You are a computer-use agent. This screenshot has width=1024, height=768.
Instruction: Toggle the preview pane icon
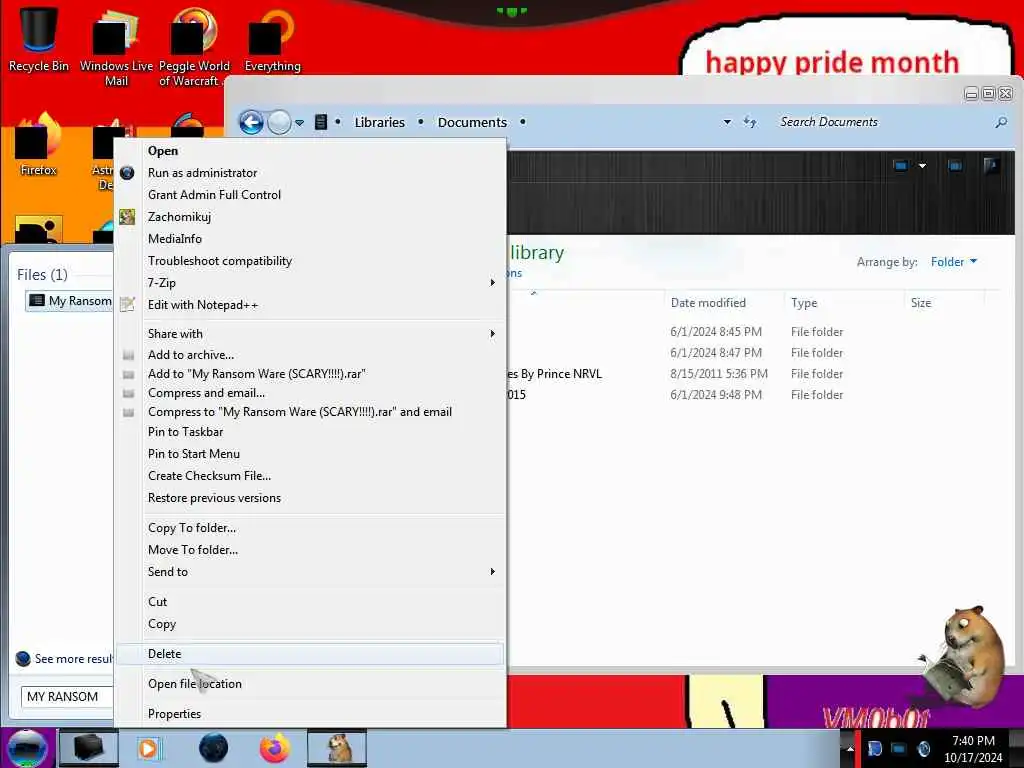pos(955,166)
